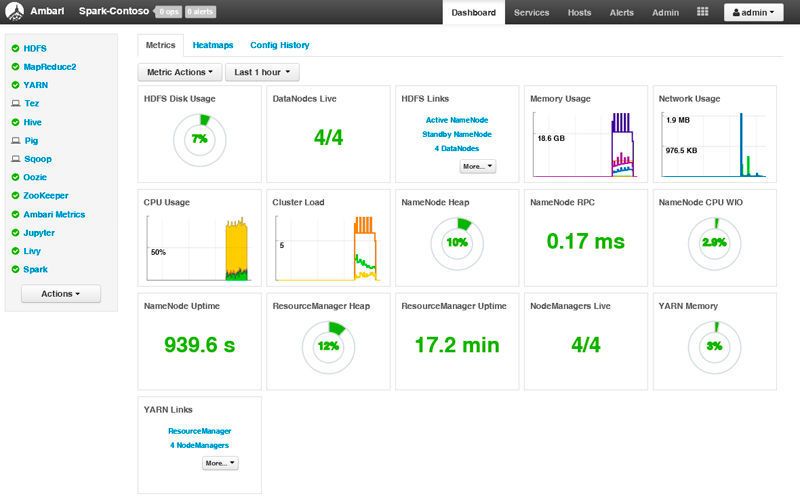Viewport: 800px width, 498px height.
Task: Click the Ambari logo icon
Action: tap(14, 11)
